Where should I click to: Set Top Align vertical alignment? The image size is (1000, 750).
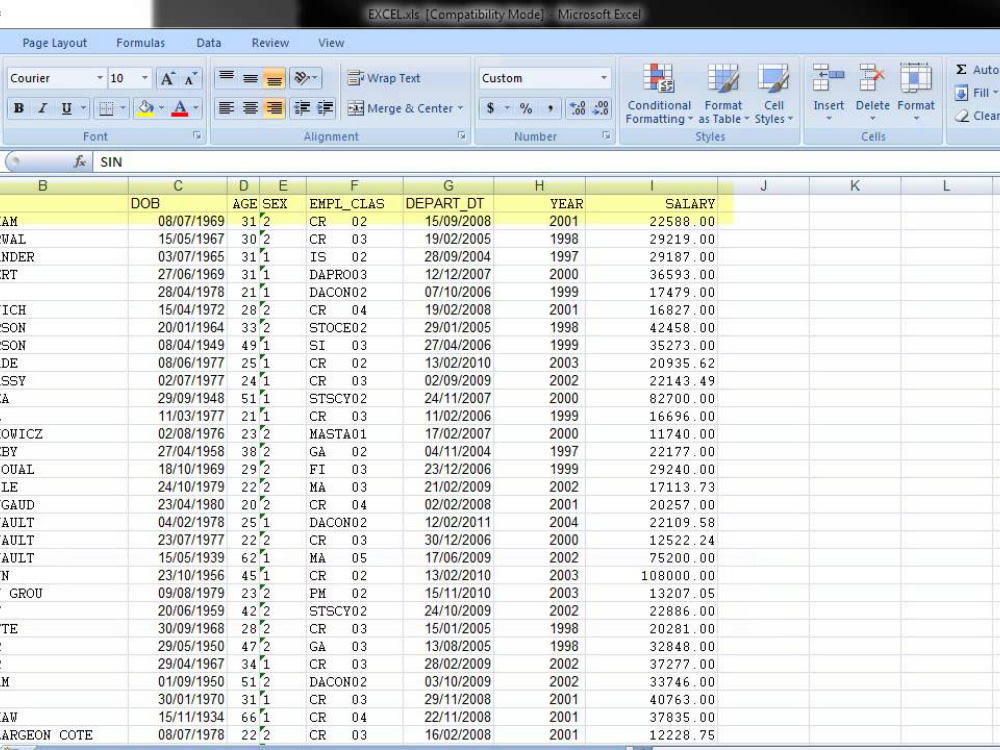226,78
